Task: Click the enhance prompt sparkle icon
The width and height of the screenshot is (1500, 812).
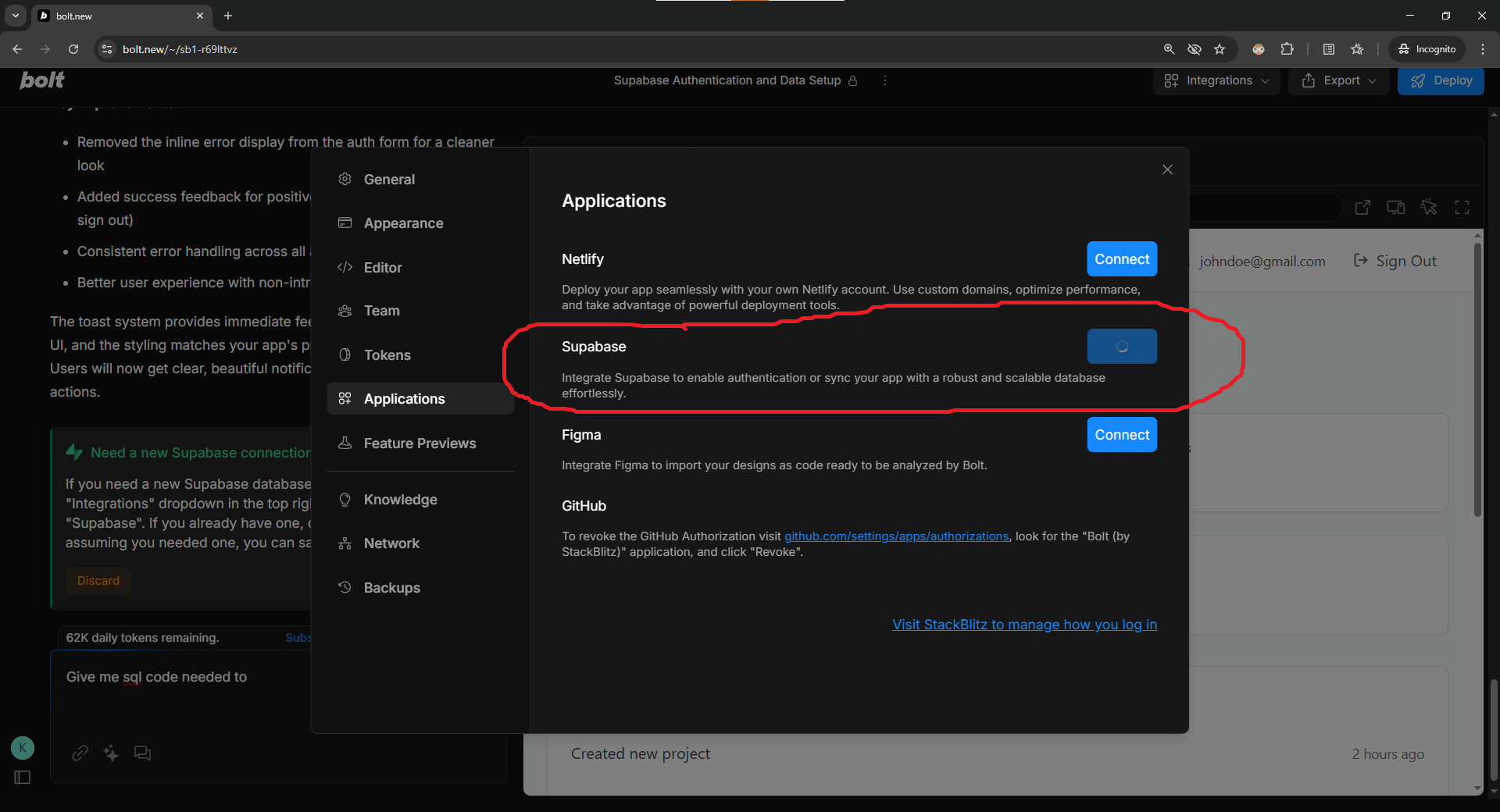Action: coord(111,753)
